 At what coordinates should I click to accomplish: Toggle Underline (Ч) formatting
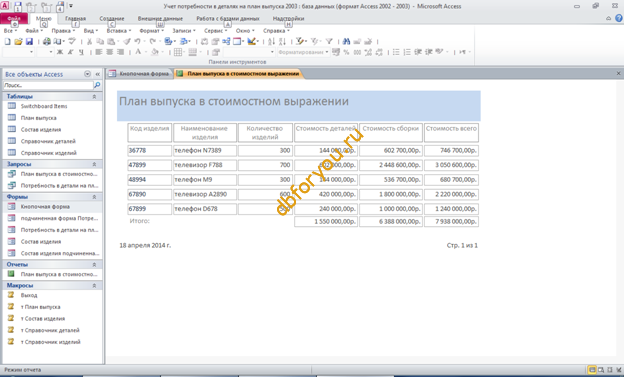[81, 52]
